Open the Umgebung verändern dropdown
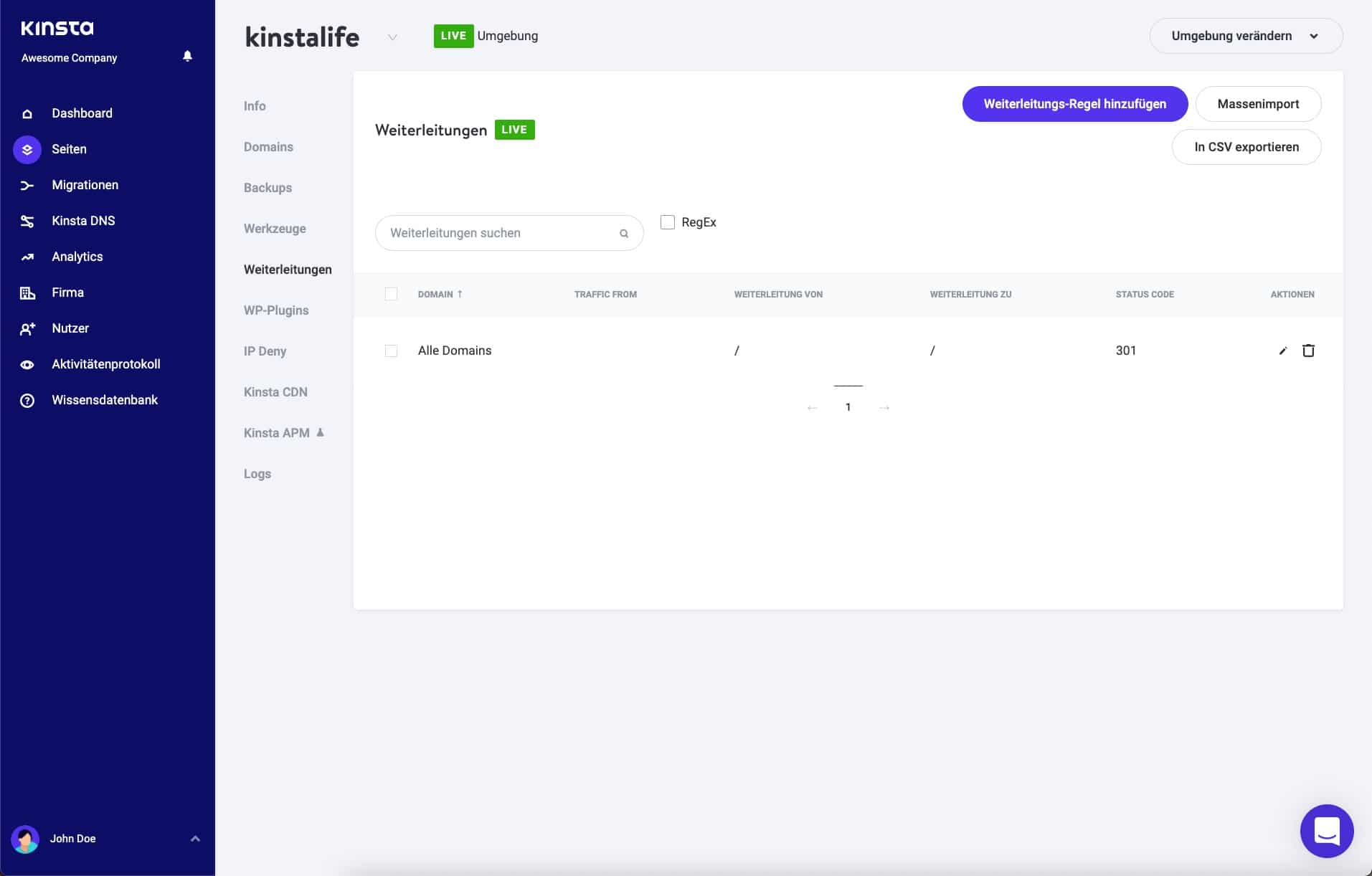 [1245, 36]
